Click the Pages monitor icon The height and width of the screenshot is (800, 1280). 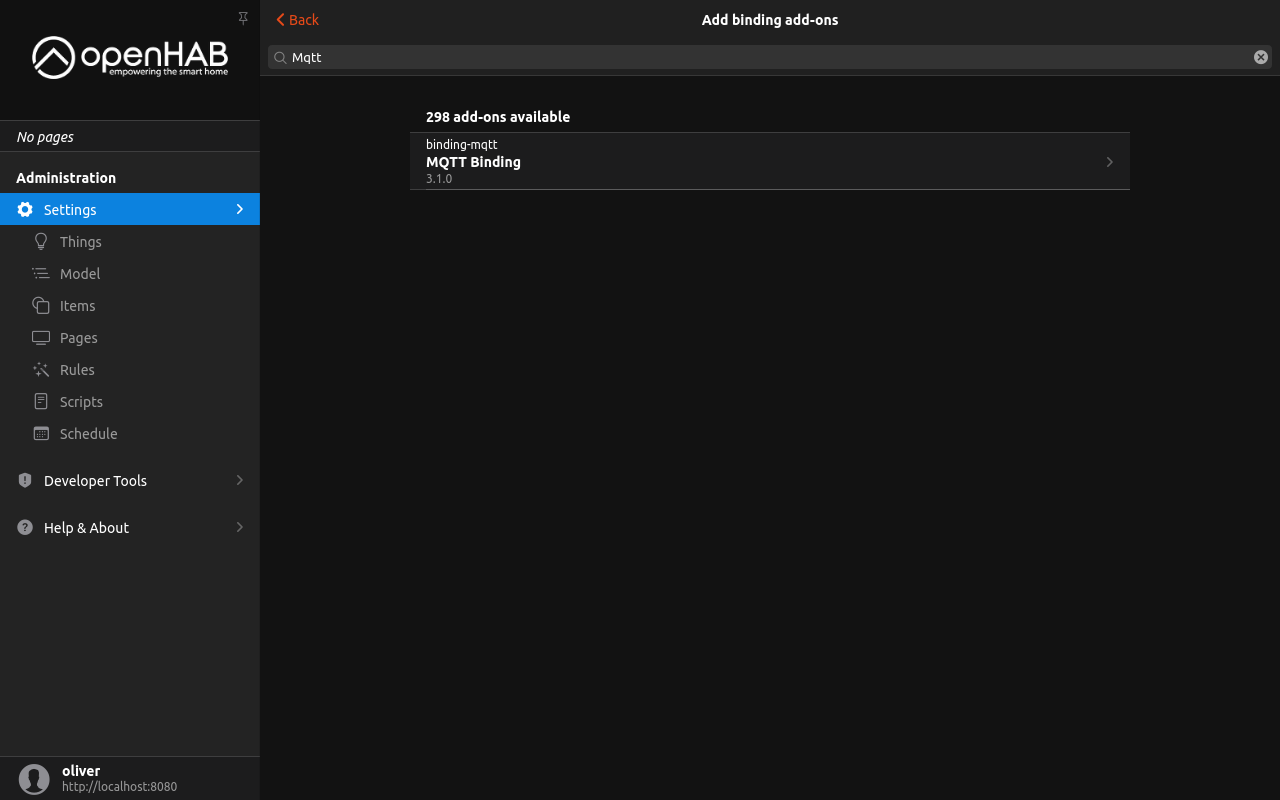point(41,338)
